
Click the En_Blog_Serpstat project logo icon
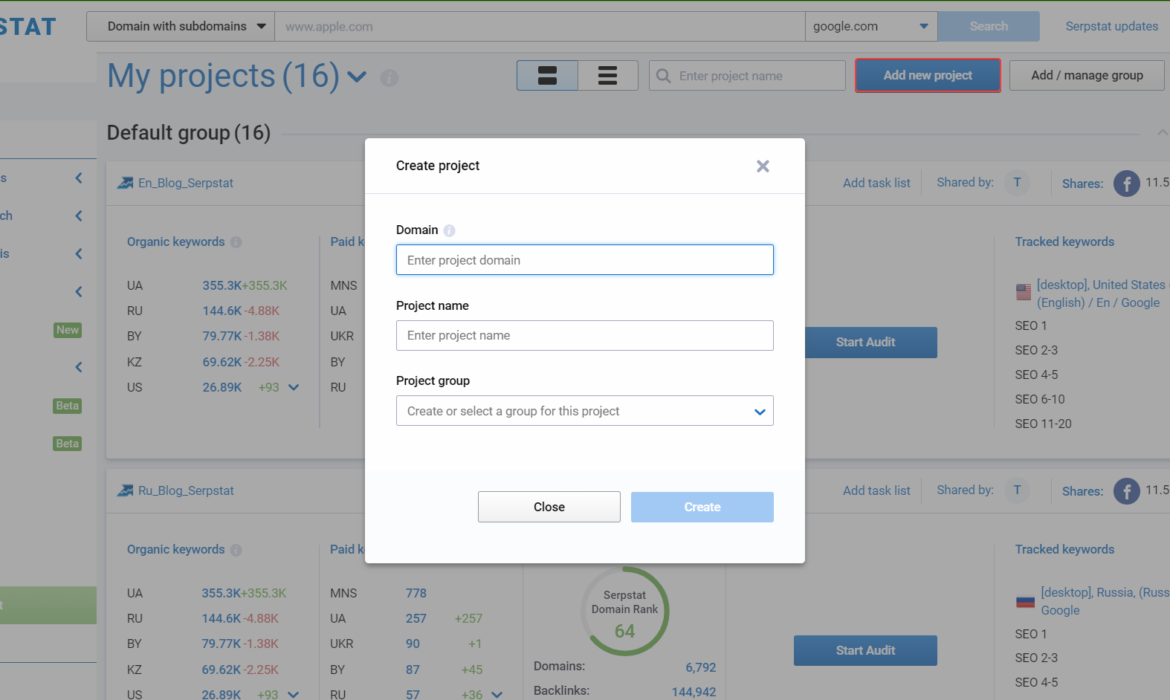(x=125, y=183)
